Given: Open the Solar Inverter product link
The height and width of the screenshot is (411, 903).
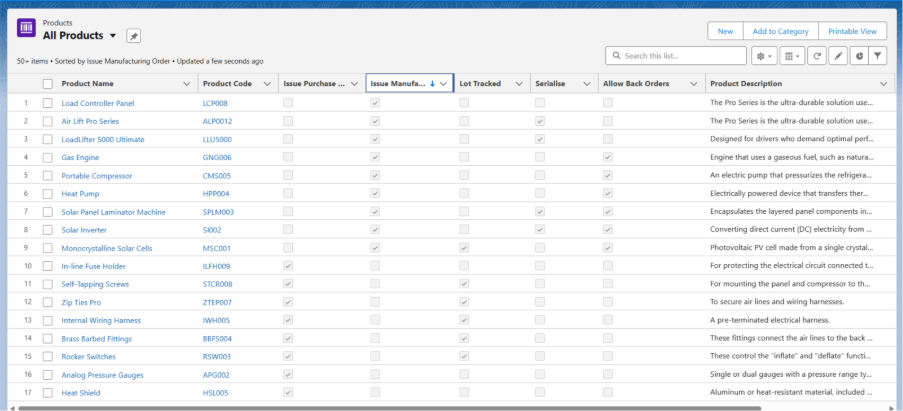Looking at the screenshot, I should tap(86, 230).
